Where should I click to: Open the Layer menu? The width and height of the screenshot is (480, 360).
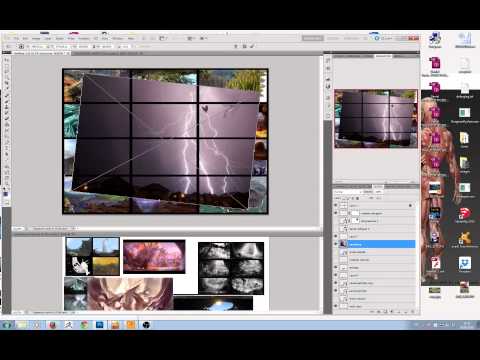click(x=48, y=39)
